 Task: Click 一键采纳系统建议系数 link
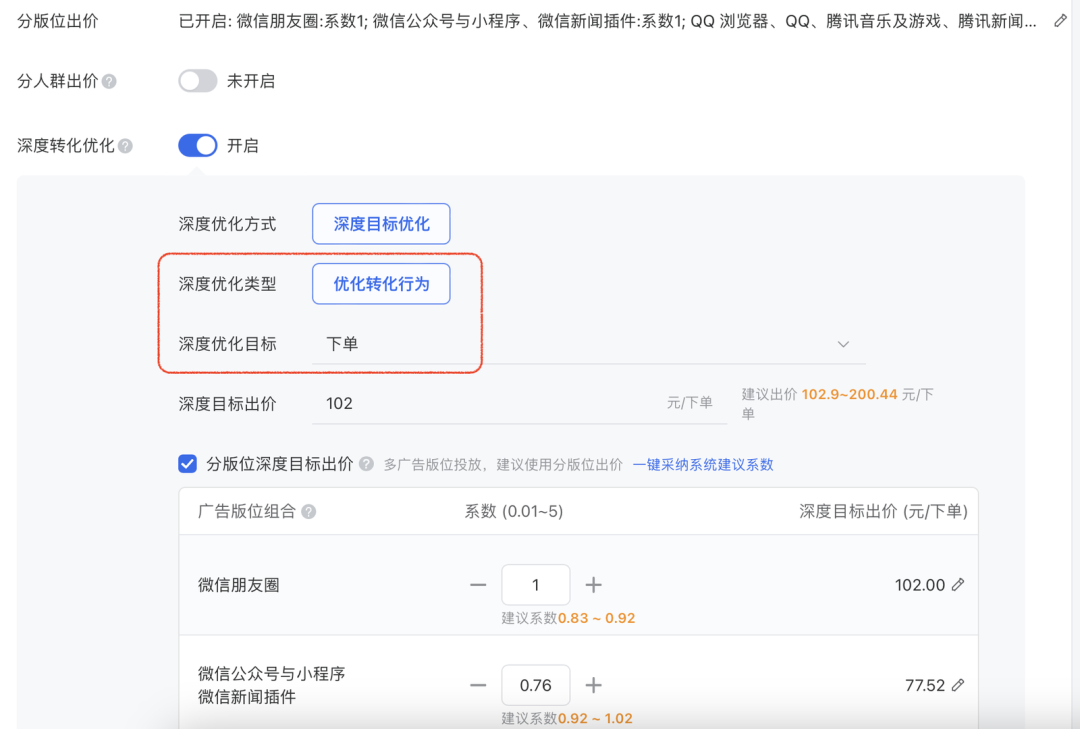pyautogui.click(x=703, y=465)
